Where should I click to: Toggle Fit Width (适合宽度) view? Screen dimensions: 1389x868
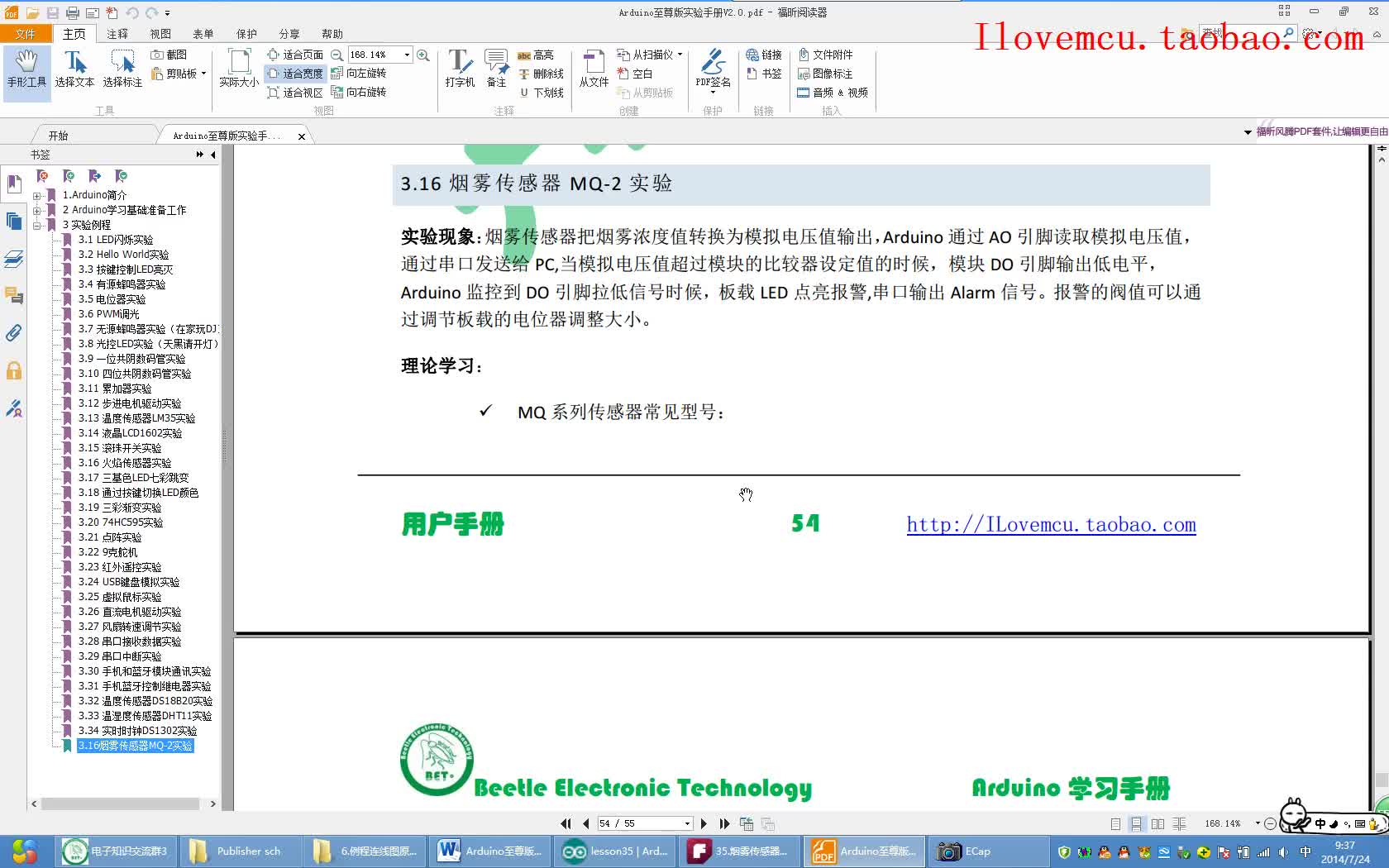click(295, 74)
